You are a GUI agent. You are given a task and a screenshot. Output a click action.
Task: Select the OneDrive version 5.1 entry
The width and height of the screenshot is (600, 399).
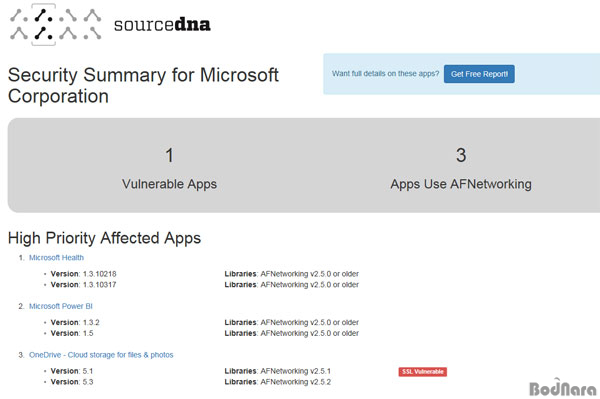[72, 371]
